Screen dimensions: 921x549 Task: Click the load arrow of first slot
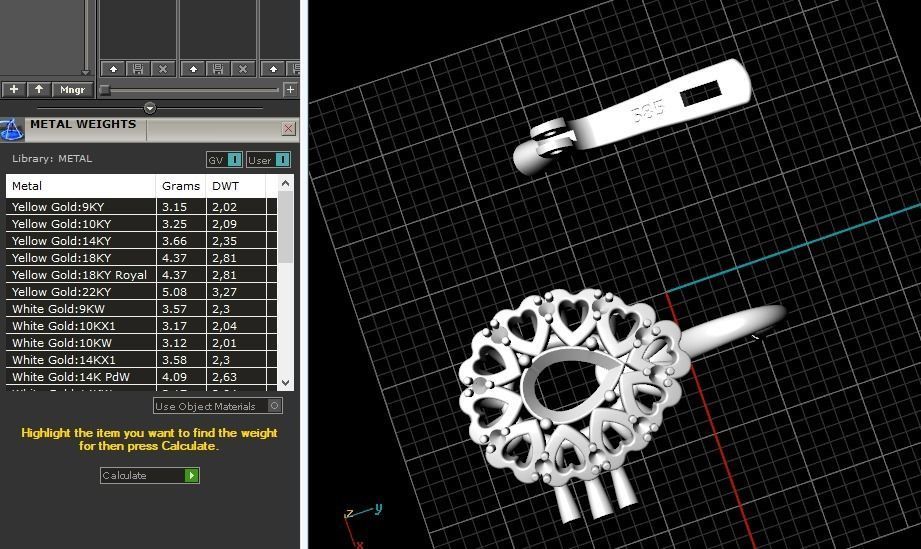(113, 69)
